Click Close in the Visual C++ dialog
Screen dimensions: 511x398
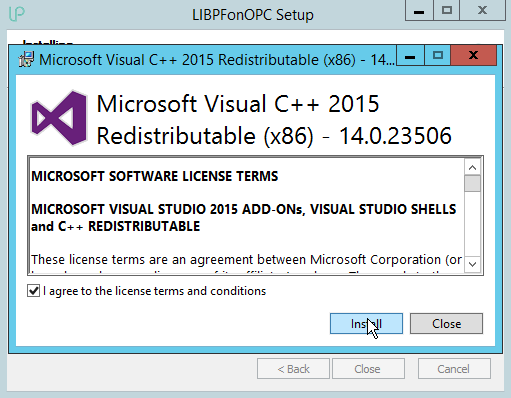(446, 323)
